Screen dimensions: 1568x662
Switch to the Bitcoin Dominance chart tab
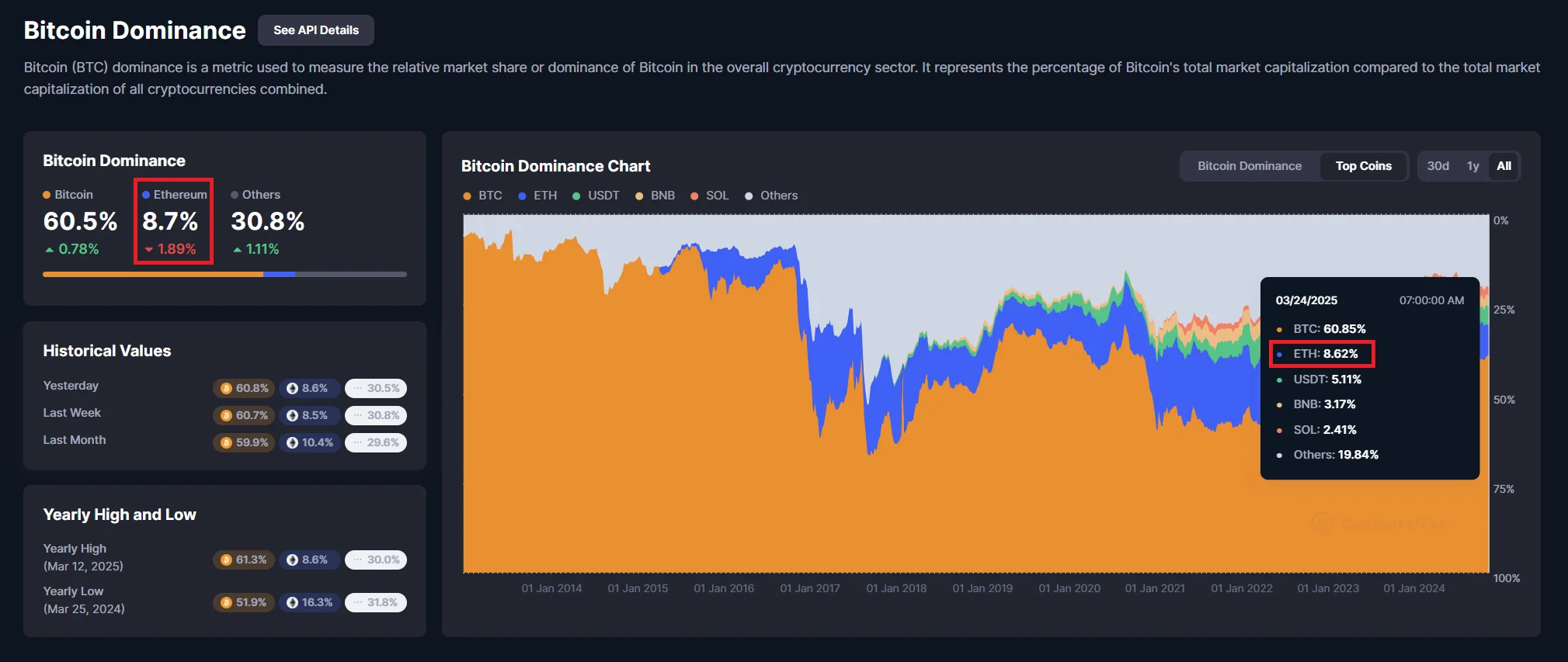tap(1249, 165)
